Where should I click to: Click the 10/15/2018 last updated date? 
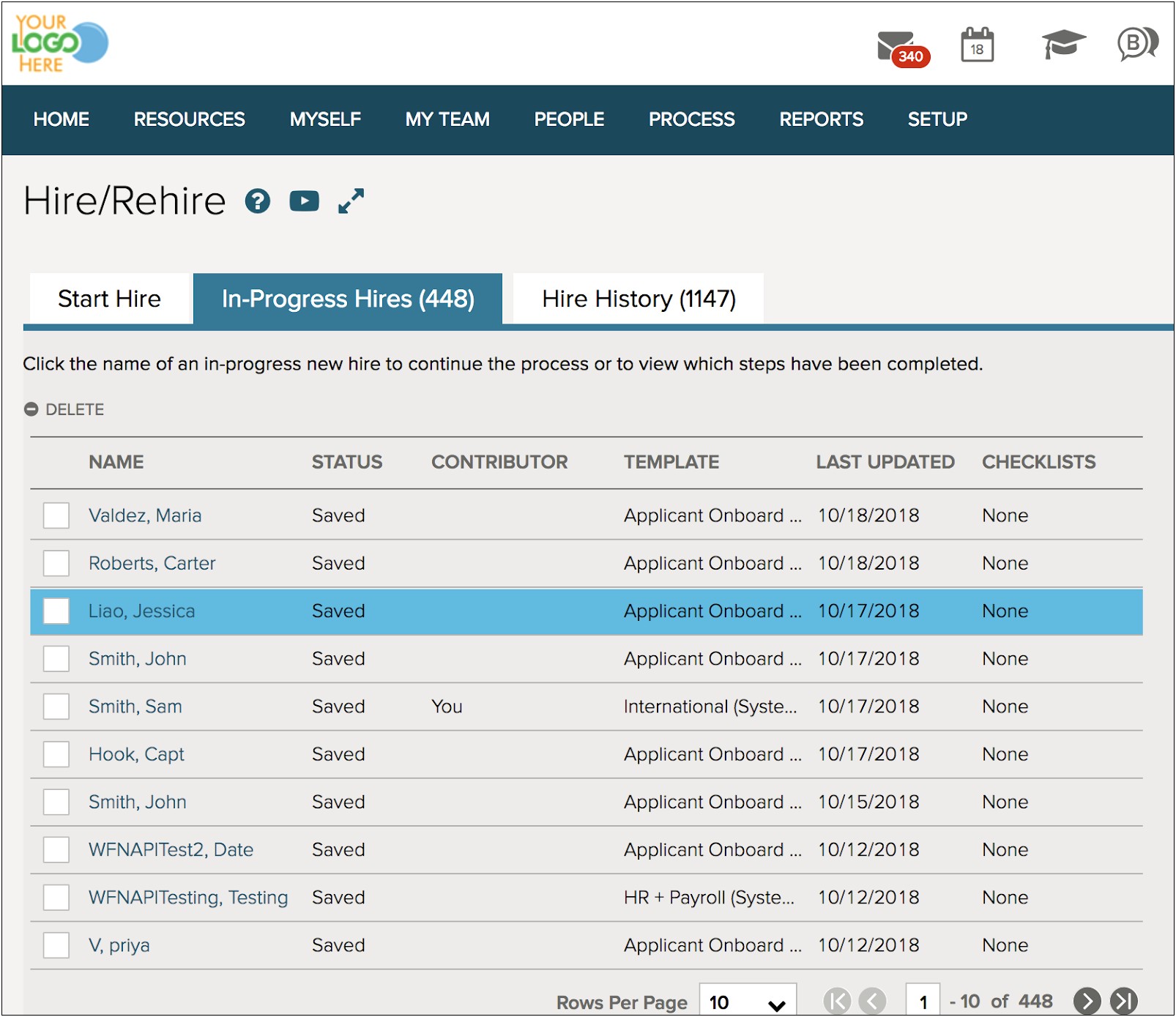click(x=868, y=802)
